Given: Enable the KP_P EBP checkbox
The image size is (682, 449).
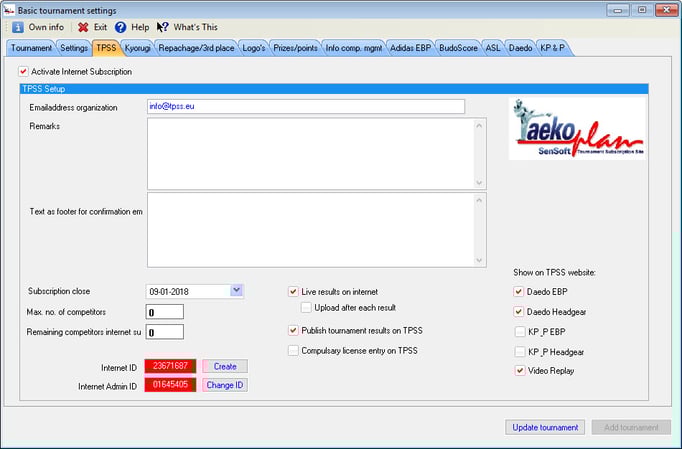Looking at the screenshot, I should point(520,332).
